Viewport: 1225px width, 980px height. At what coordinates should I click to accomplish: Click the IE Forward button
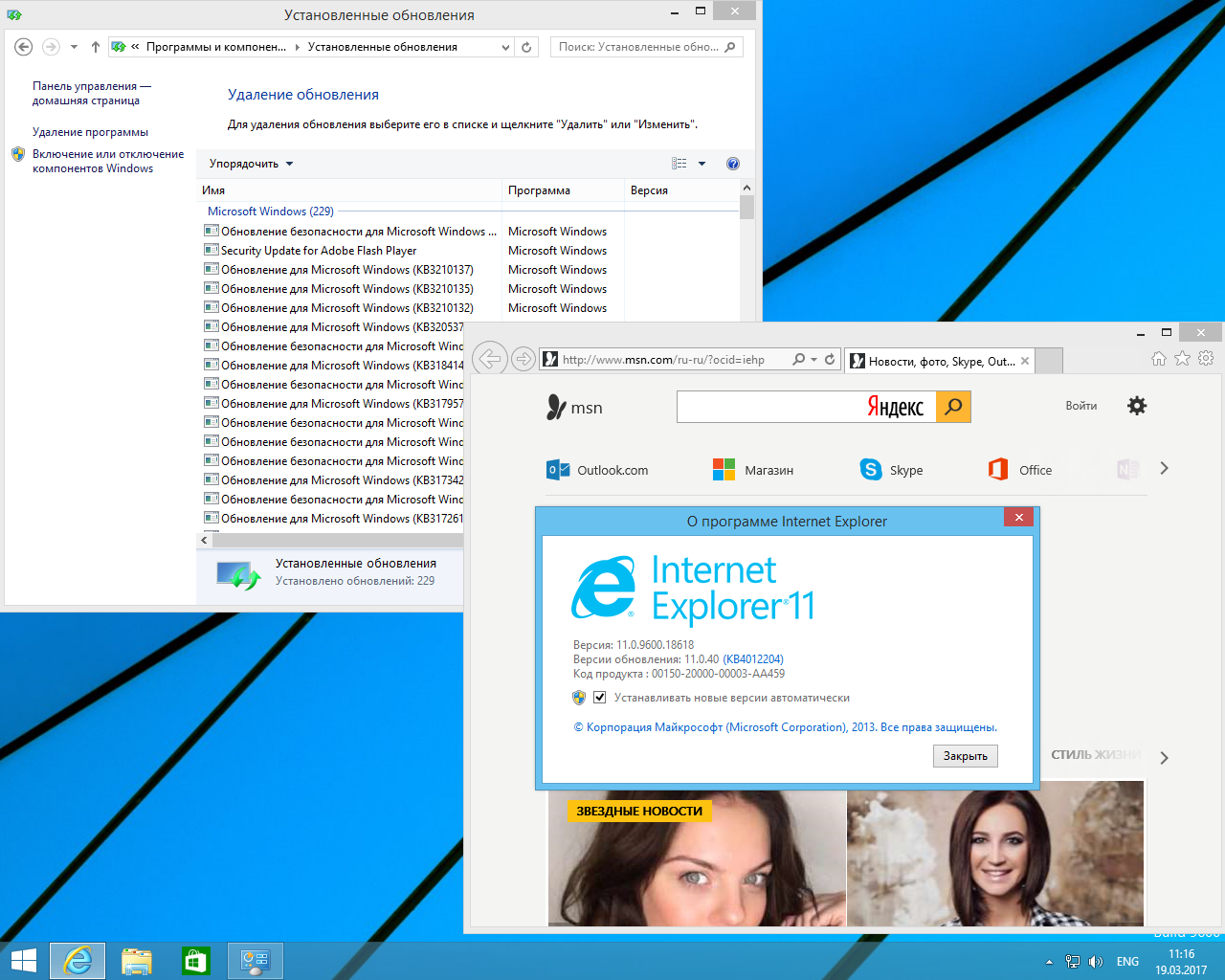click(523, 359)
